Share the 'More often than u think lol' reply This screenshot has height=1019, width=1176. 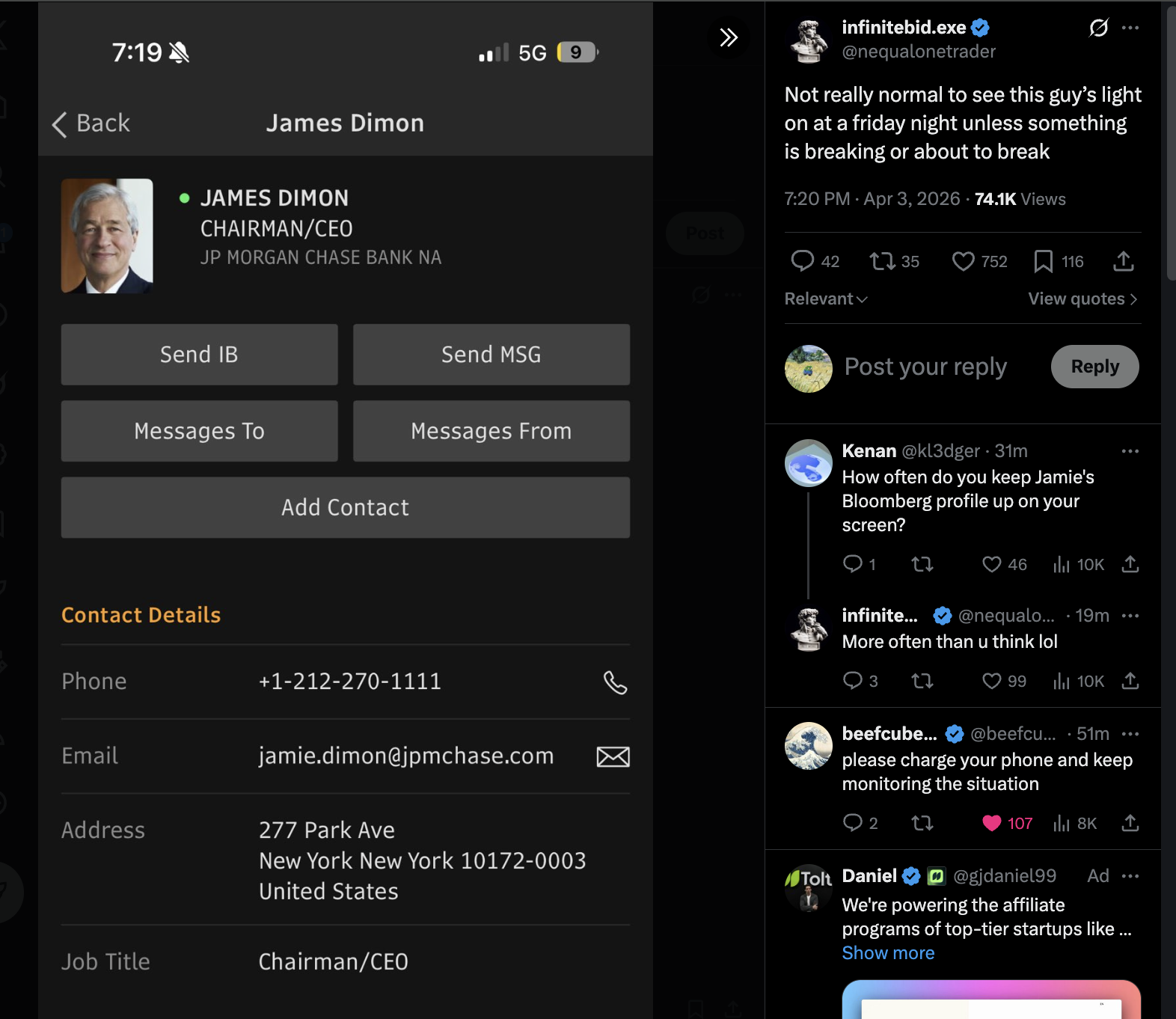coord(1130,681)
